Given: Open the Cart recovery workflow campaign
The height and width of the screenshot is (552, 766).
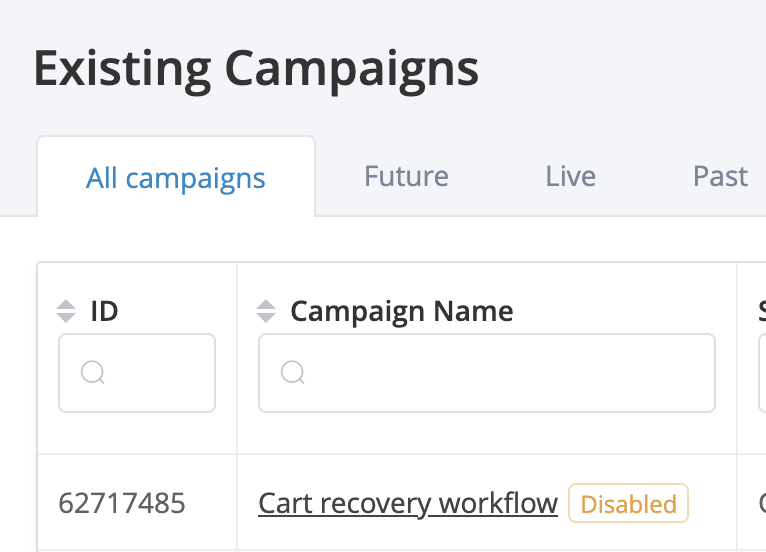Looking at the screenshot, I should pyautogui.click(x=408, y=503).
